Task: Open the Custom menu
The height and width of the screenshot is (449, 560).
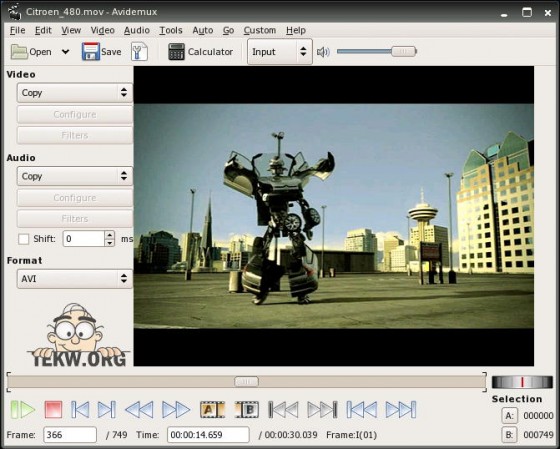Action: (x=260, y=30)
